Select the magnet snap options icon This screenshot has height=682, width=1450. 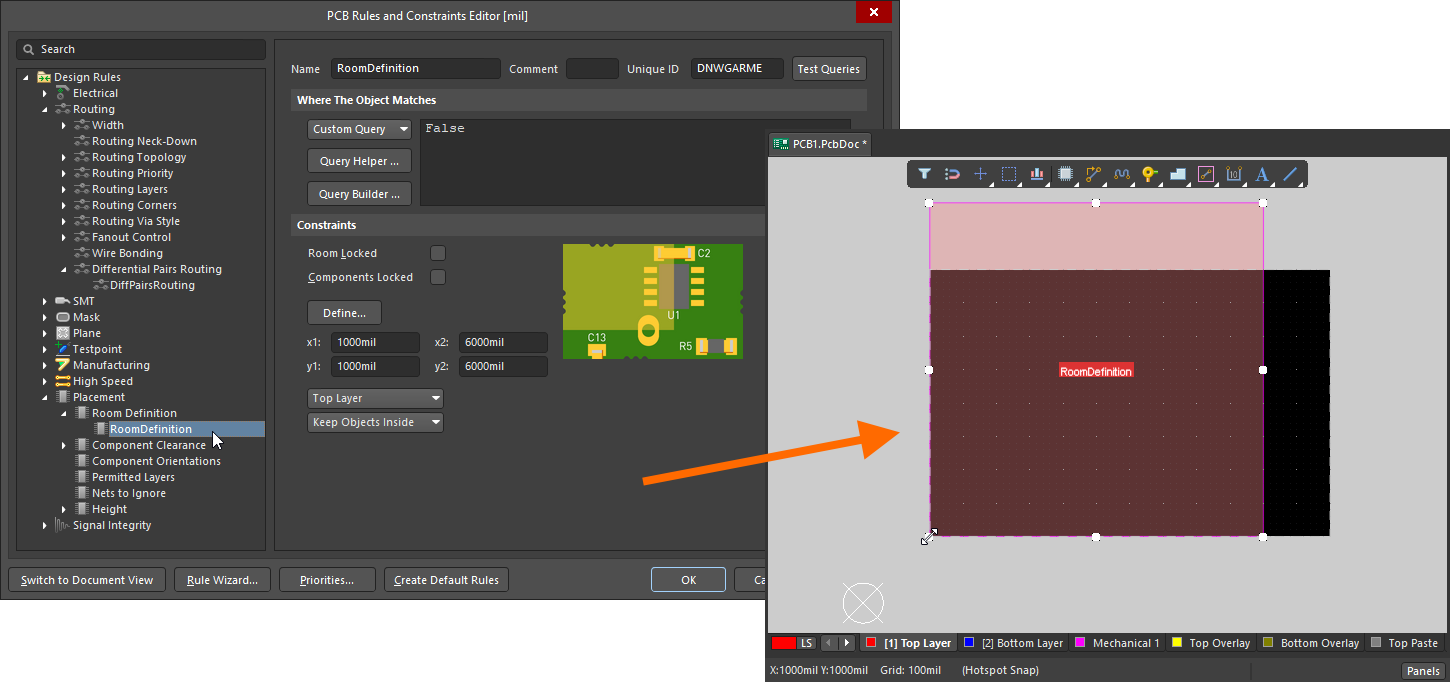tap(953, 174)
